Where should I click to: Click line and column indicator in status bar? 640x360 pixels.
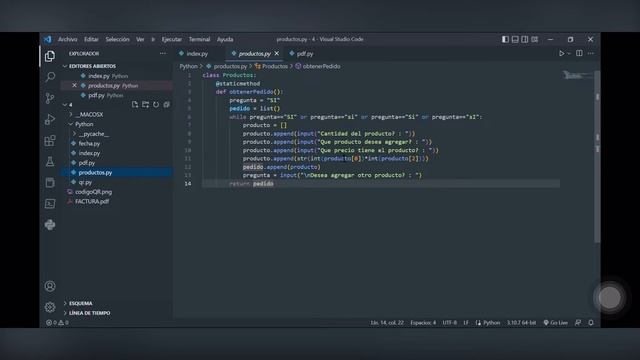pyautogui.click(x=387, y=322)
